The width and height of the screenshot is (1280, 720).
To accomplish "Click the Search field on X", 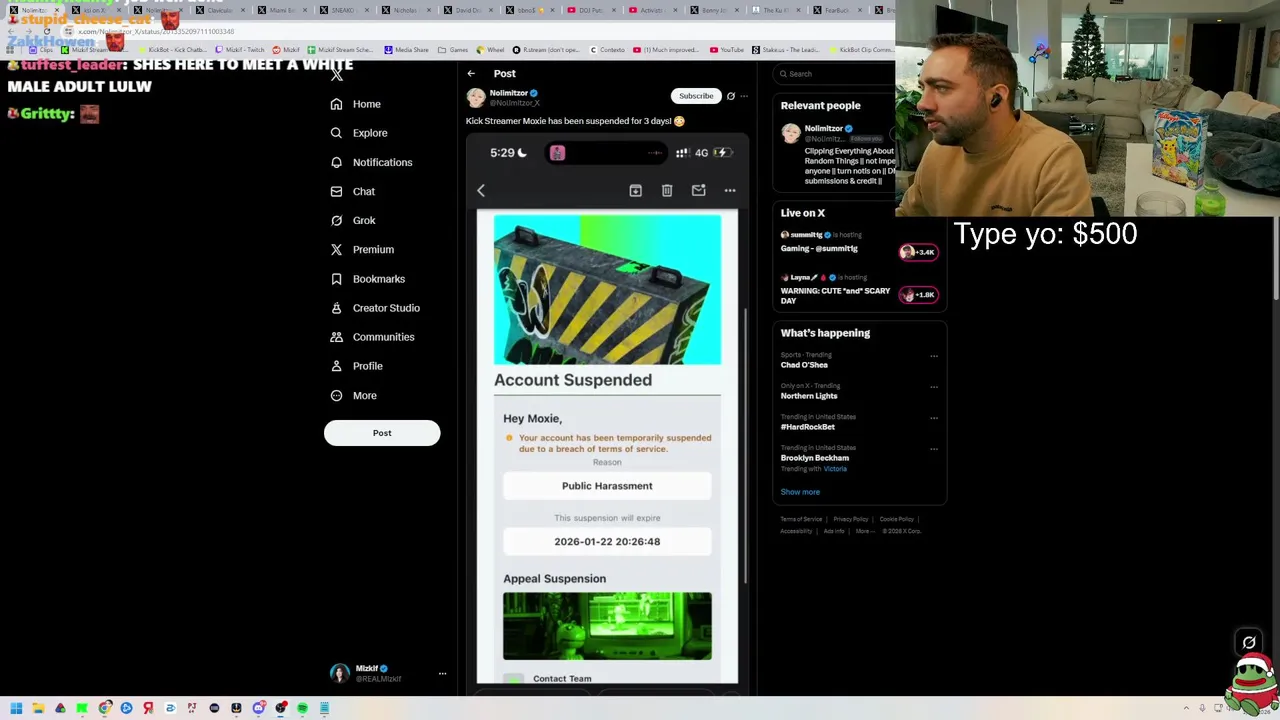I will pos(835,74).
